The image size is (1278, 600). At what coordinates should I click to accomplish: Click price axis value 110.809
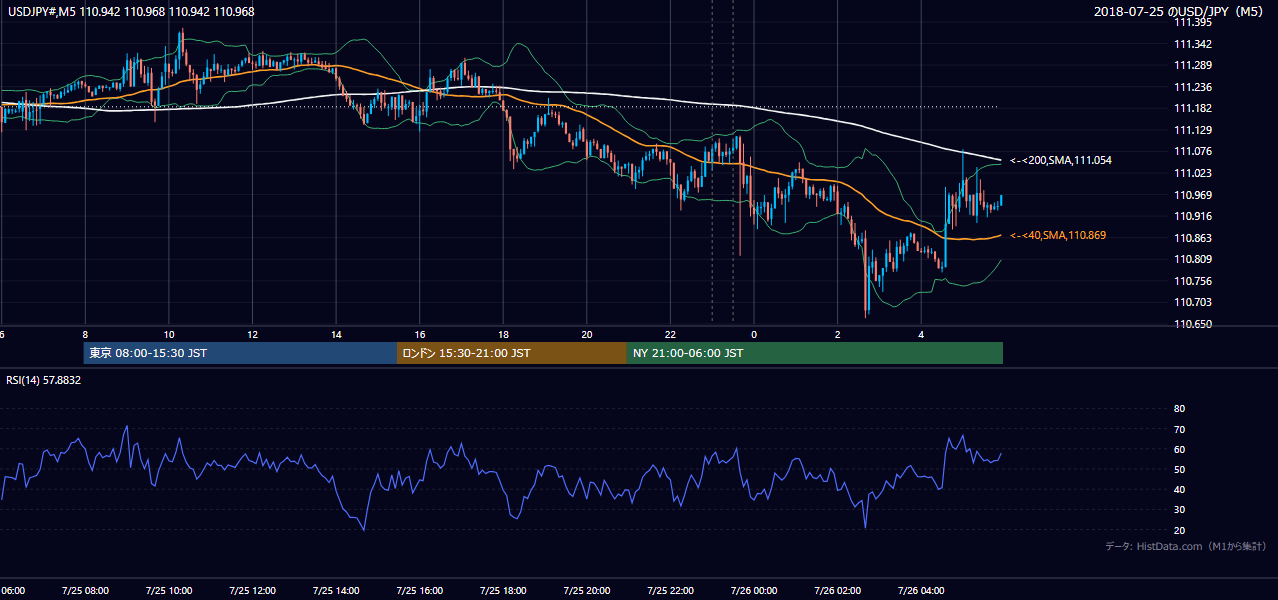coord(1192,259)
